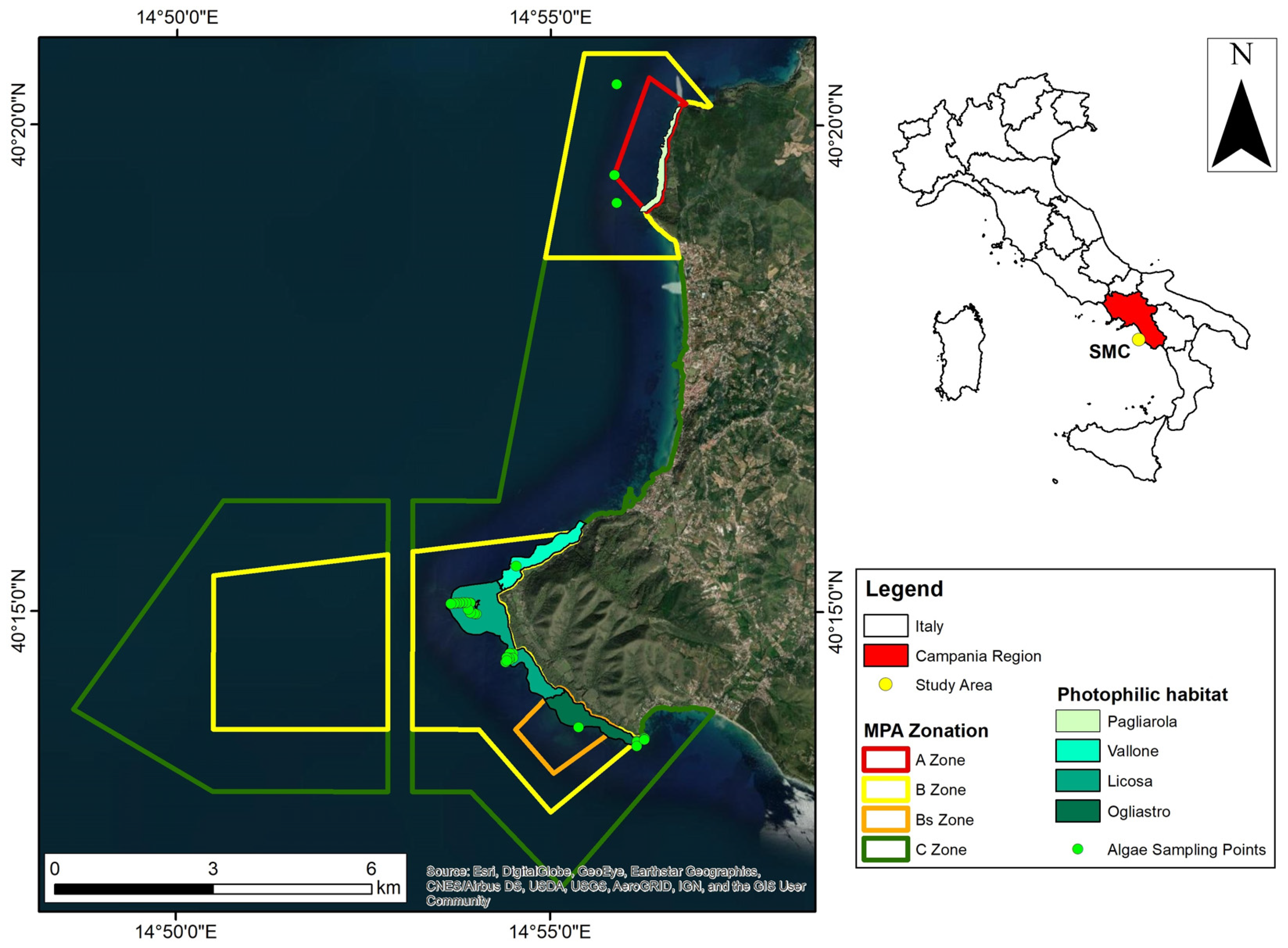Click the Legend title text
This screenshot has height=948, width=1288.
(904, 589)
